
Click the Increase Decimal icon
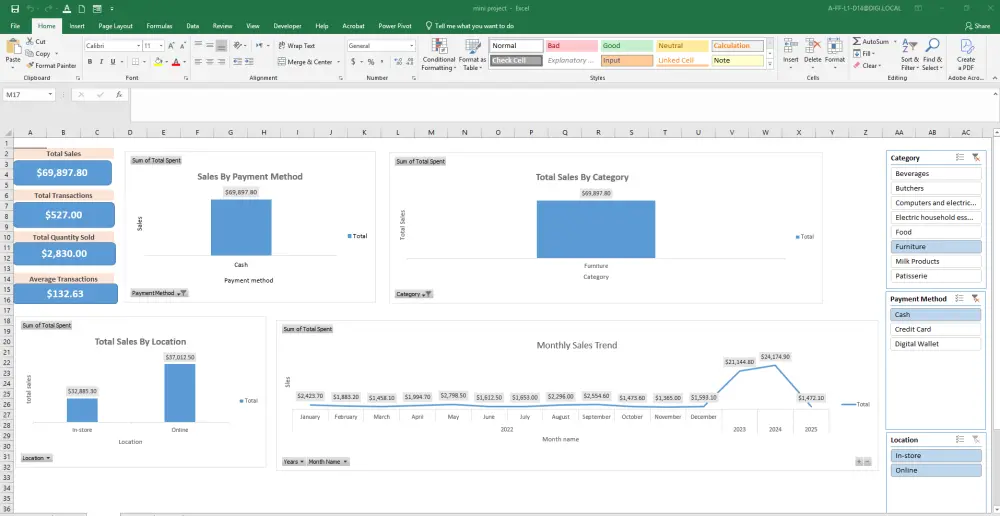coord(399,62)
